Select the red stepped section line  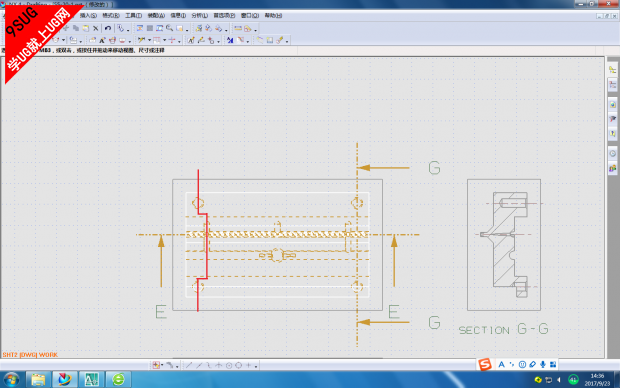pyautogui.click(x=202, y=240)
